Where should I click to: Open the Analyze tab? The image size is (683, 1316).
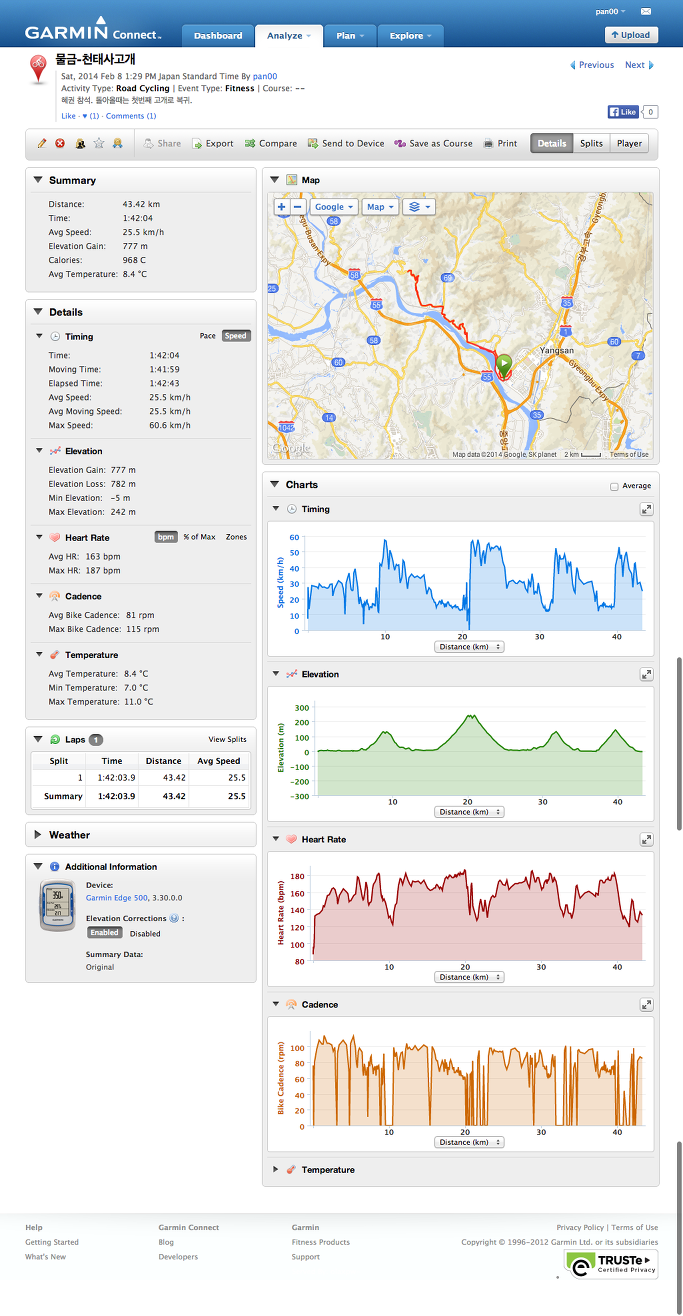[x=289, y=36]
